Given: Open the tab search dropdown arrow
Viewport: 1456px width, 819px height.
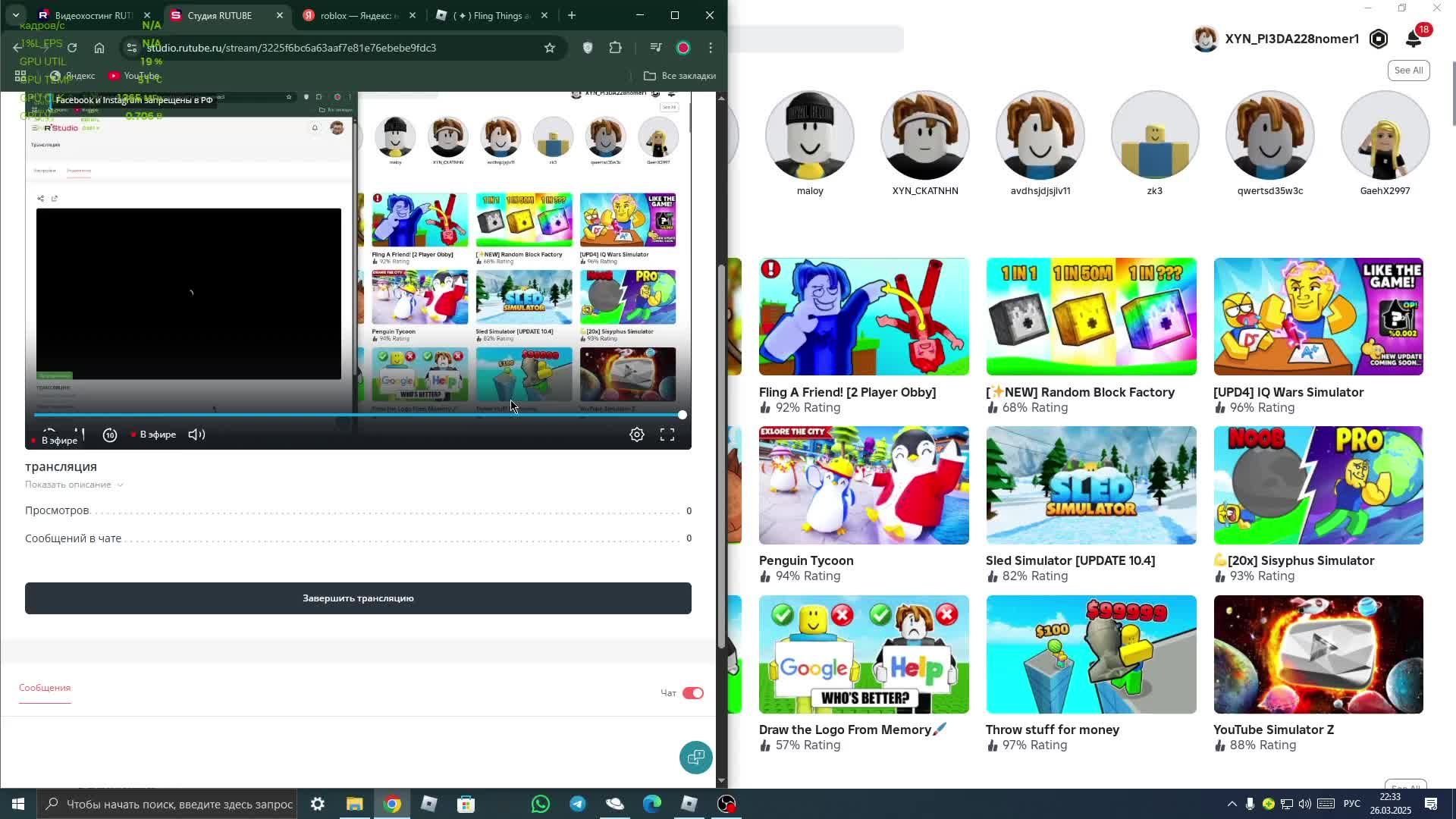Looking at the screenshot, I should click(x=15, y=15).
